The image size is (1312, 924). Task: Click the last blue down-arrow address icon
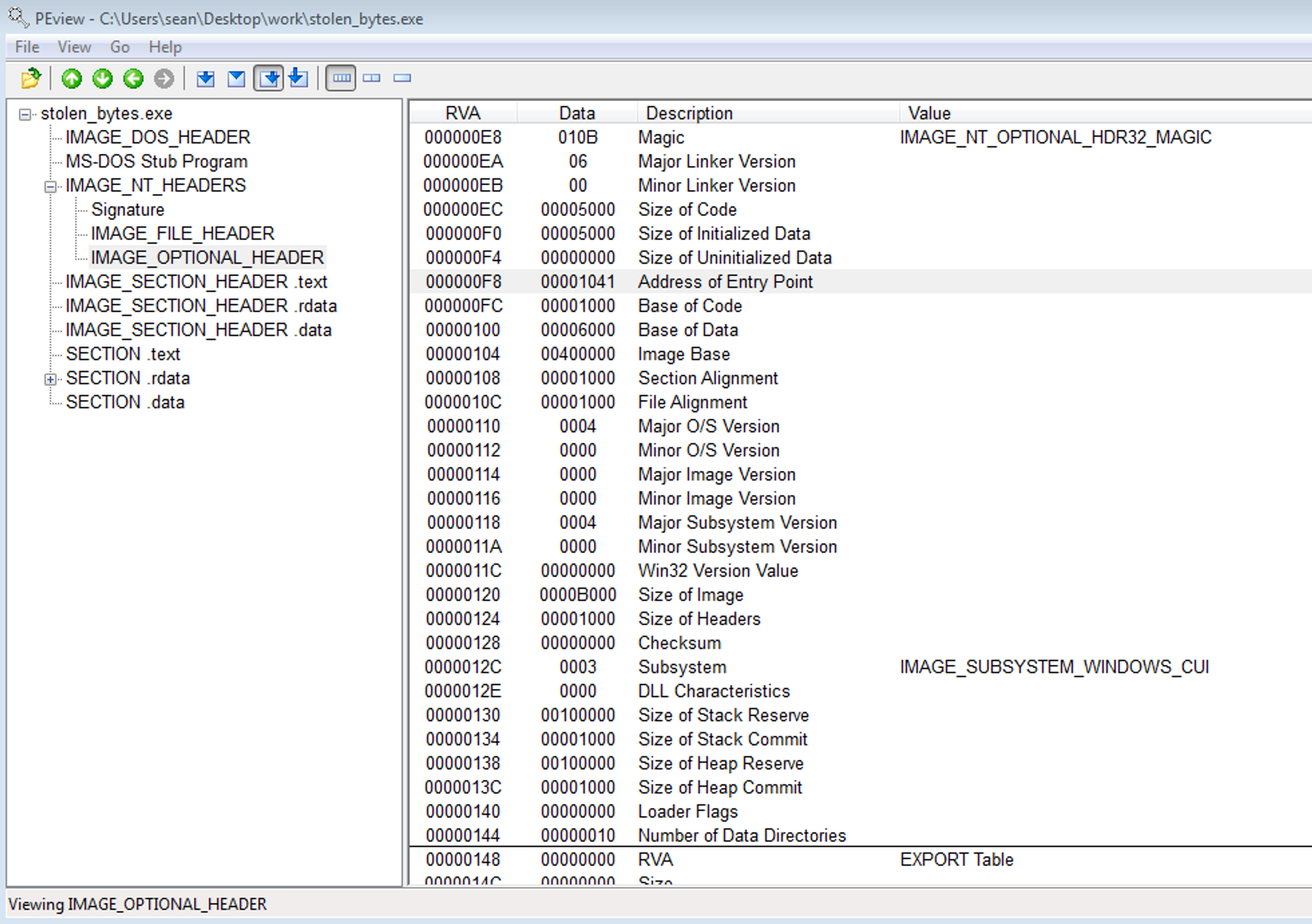tap(299, 79)
